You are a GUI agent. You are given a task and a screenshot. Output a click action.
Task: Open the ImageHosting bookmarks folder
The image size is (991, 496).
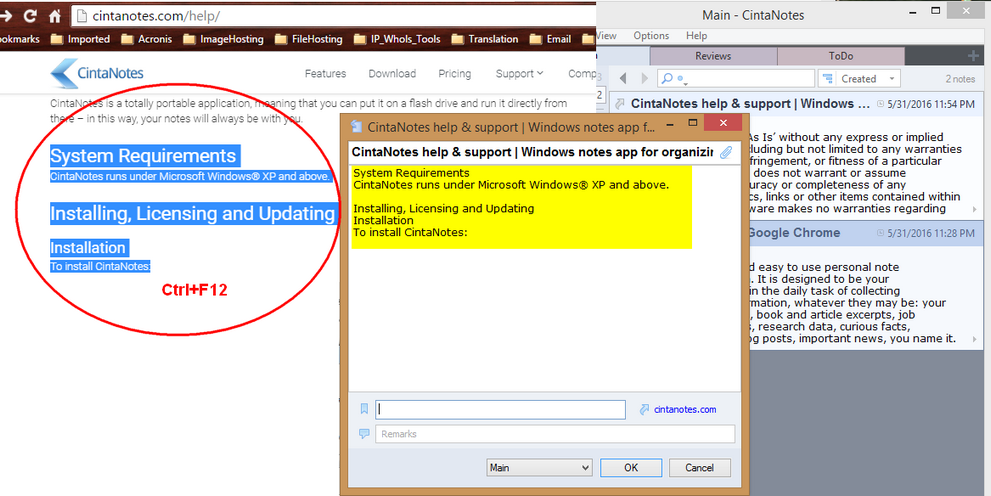(x=222, y=39)
